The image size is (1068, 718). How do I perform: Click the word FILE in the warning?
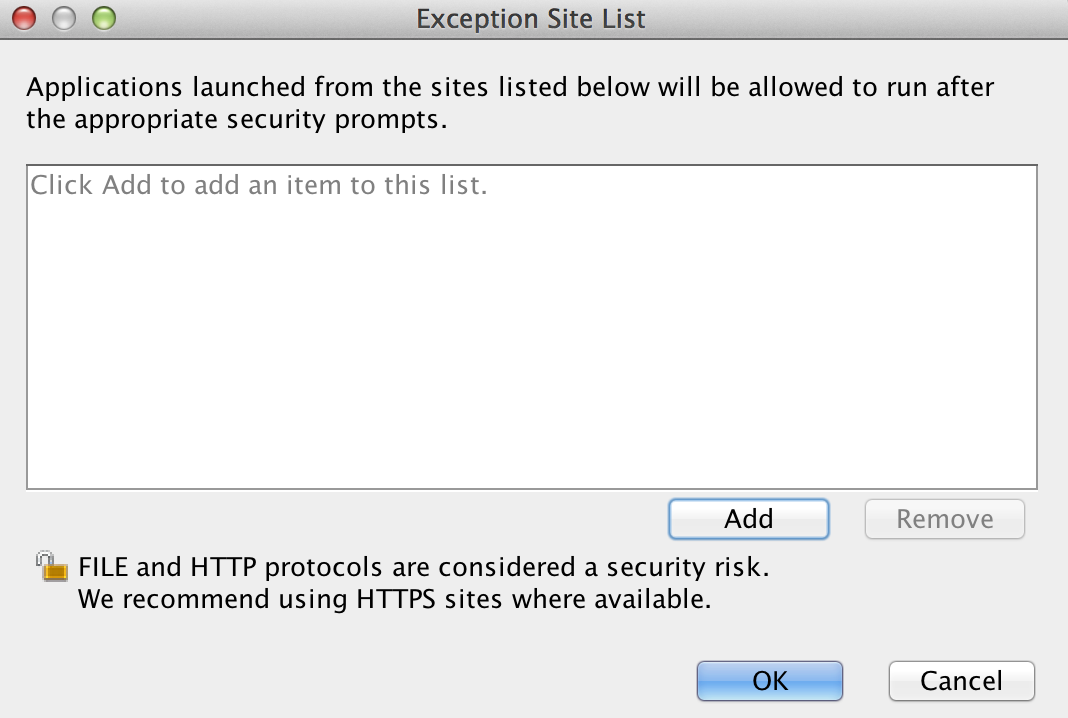pos(103,567)
